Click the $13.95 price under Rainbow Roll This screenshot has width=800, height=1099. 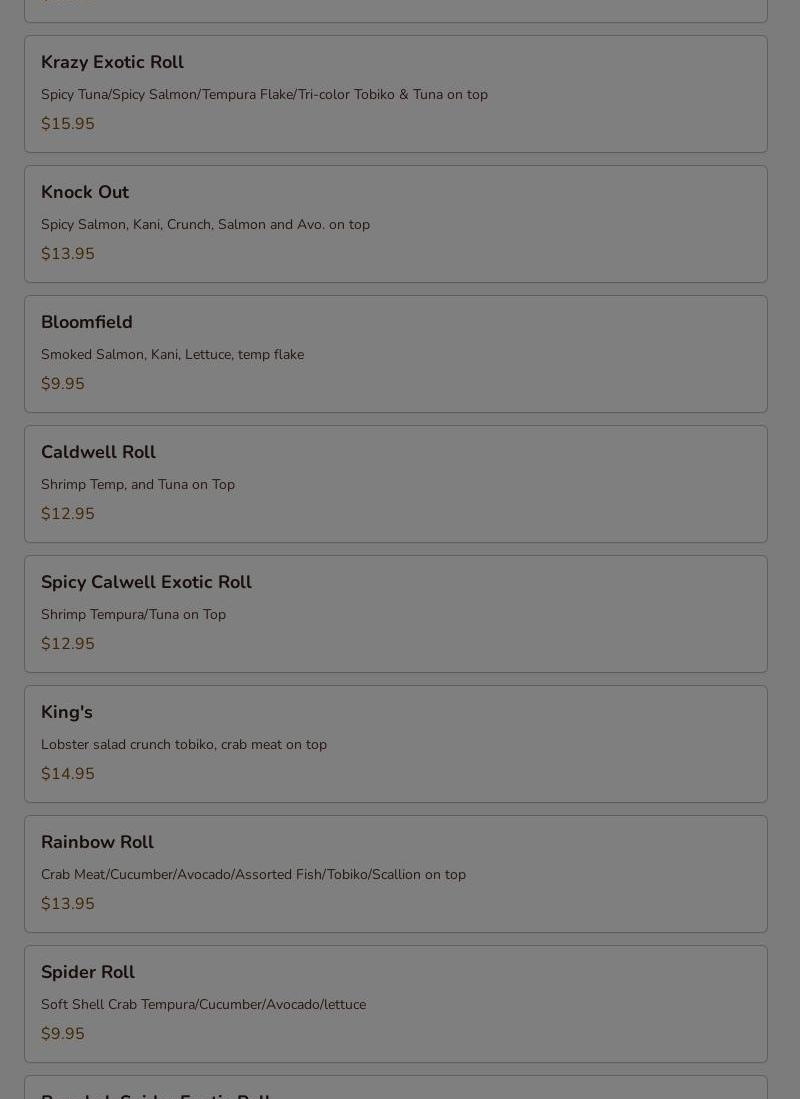tap(68, 904)
